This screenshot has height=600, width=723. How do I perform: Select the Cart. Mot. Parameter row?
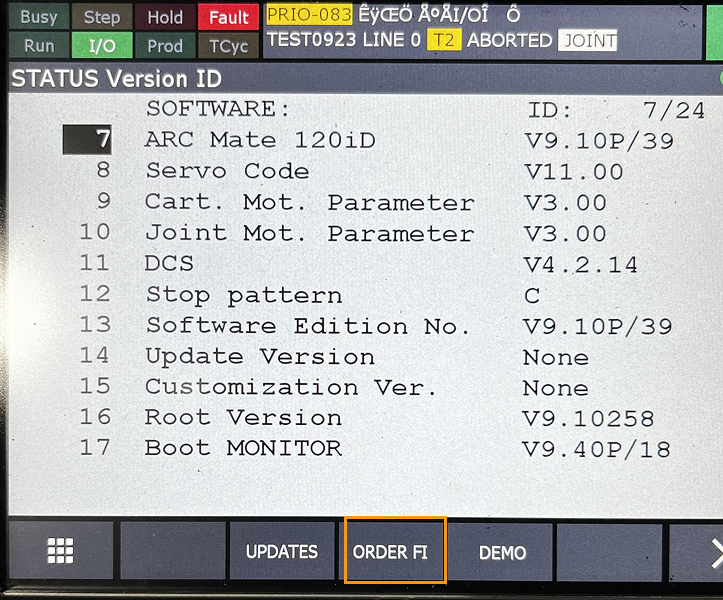(x=350, y=202)
